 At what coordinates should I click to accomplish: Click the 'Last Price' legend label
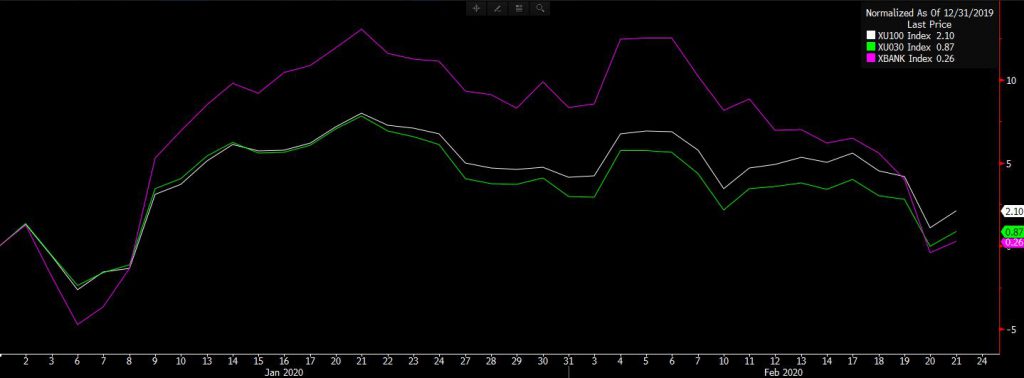930,24
